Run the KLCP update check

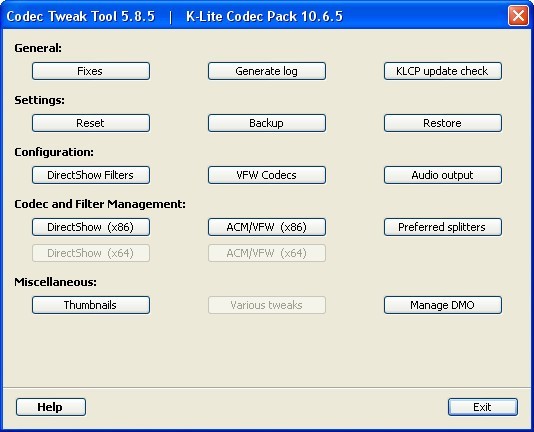point(443,71)
